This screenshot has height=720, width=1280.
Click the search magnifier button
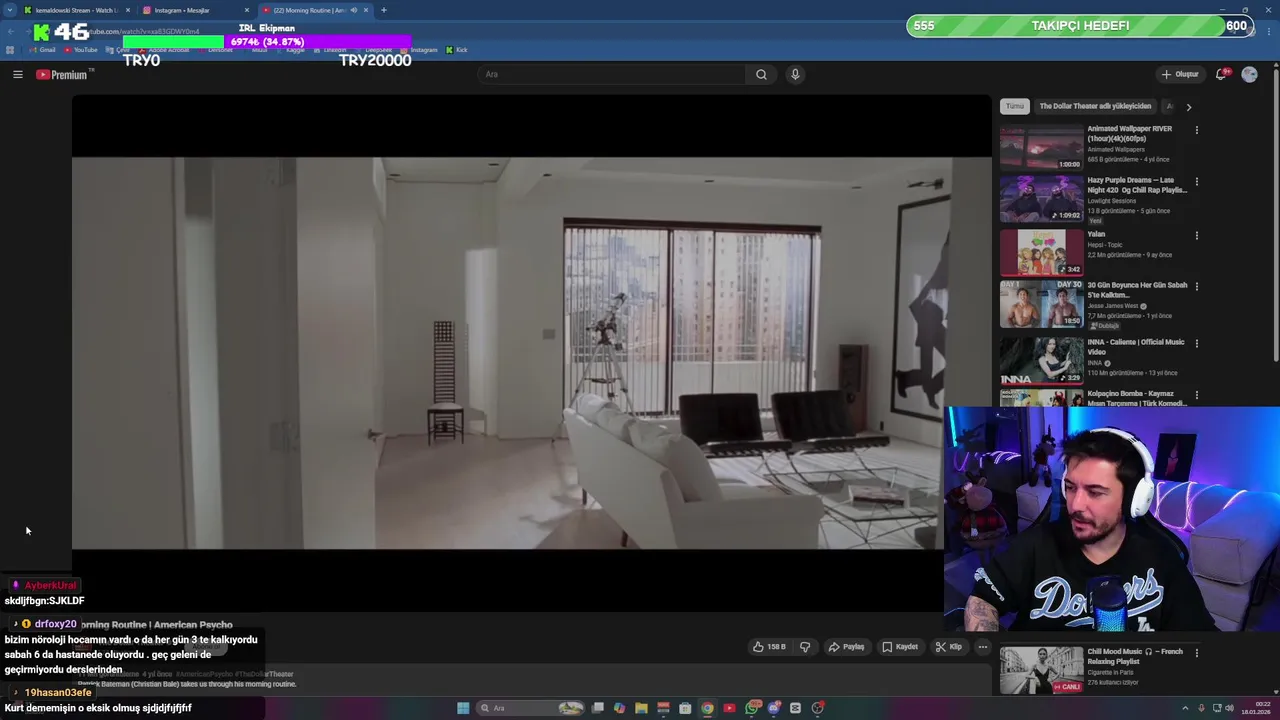(761, 74)
